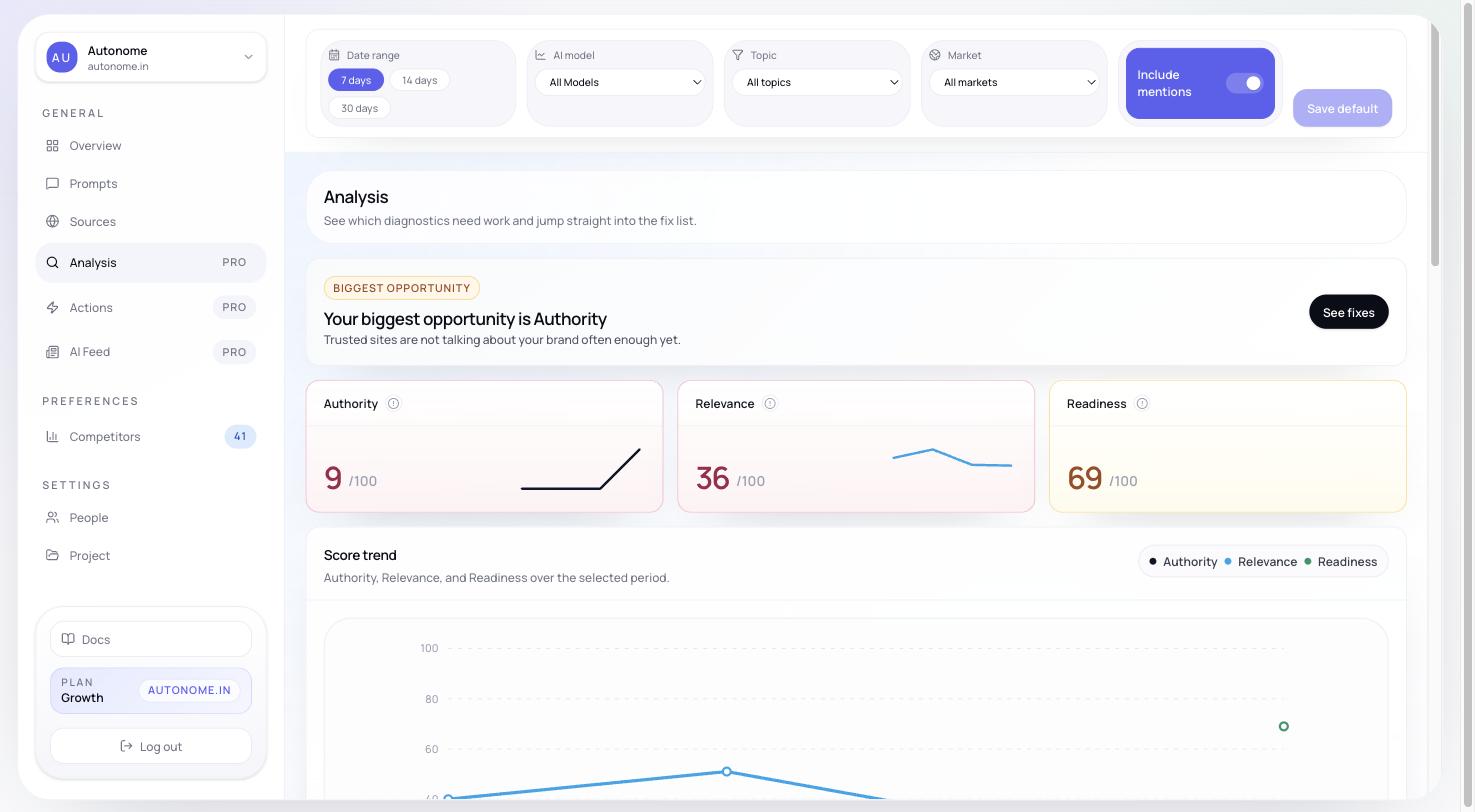This screenshot has width=1475, height=812.
Task: Open the All markets dropdown
Action: (x=1014, y=83)
